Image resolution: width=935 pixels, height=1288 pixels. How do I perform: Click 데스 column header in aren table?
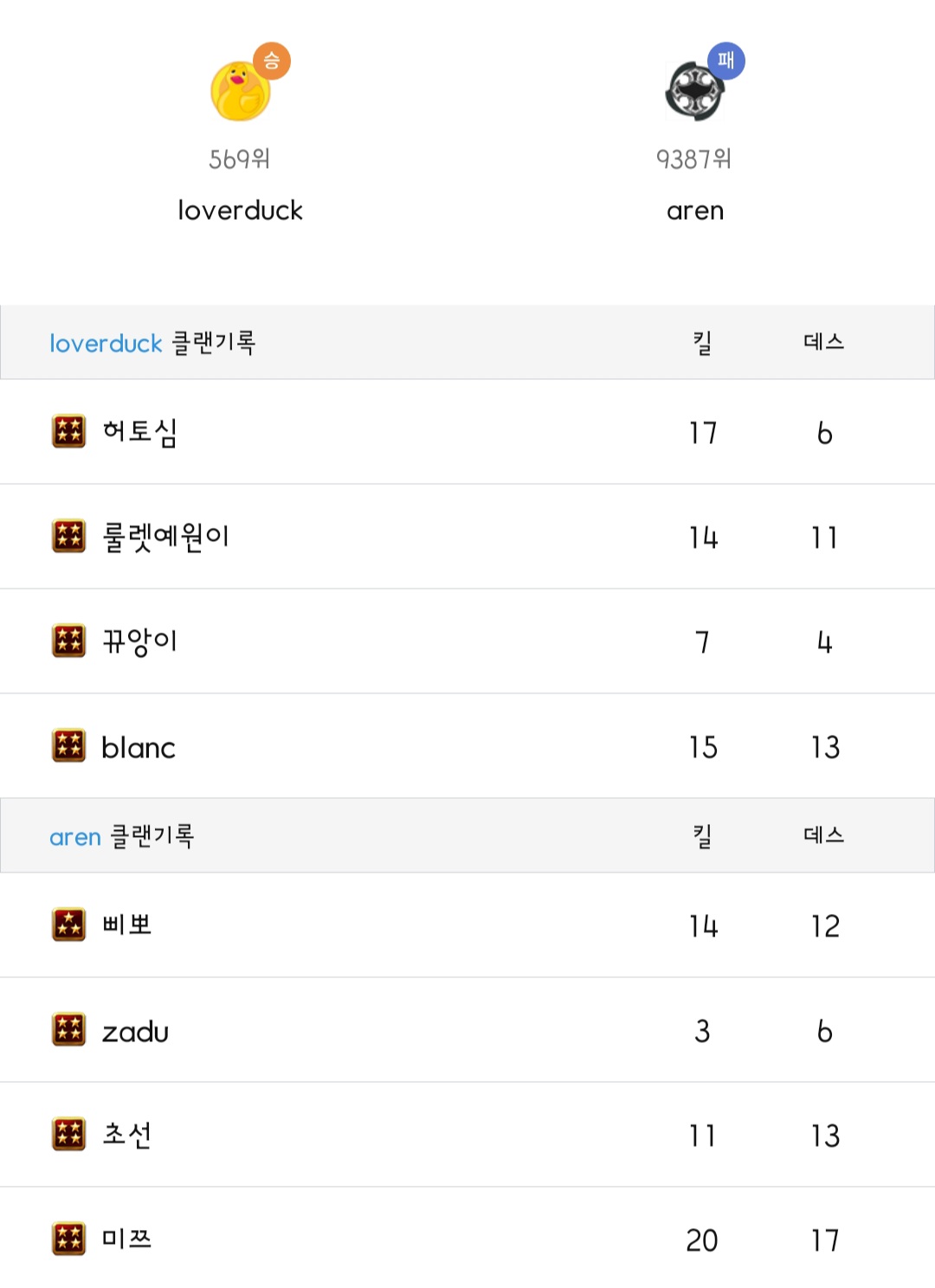point(823,835)
